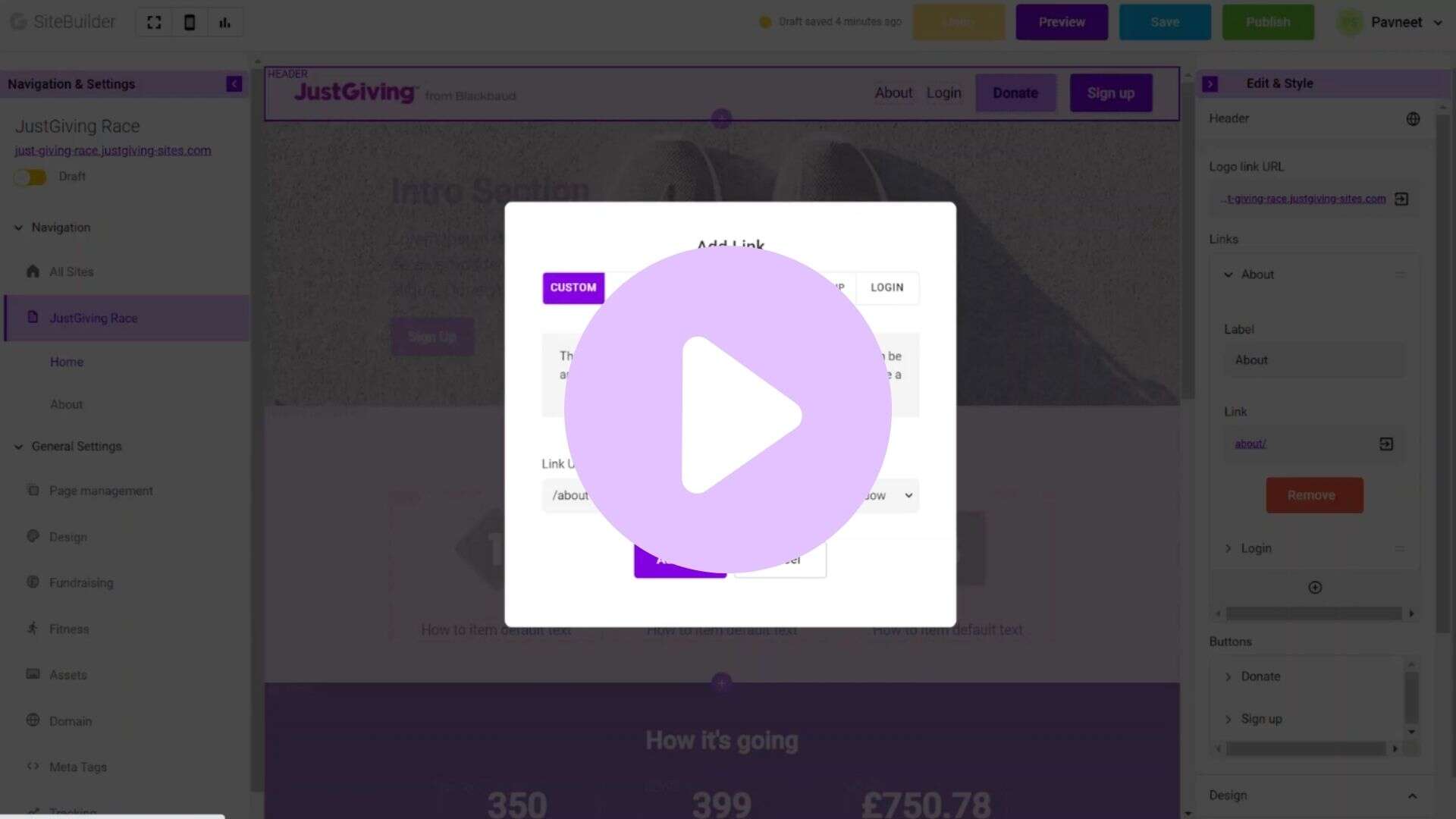Collapse the About link item

tap(1228, 275)
